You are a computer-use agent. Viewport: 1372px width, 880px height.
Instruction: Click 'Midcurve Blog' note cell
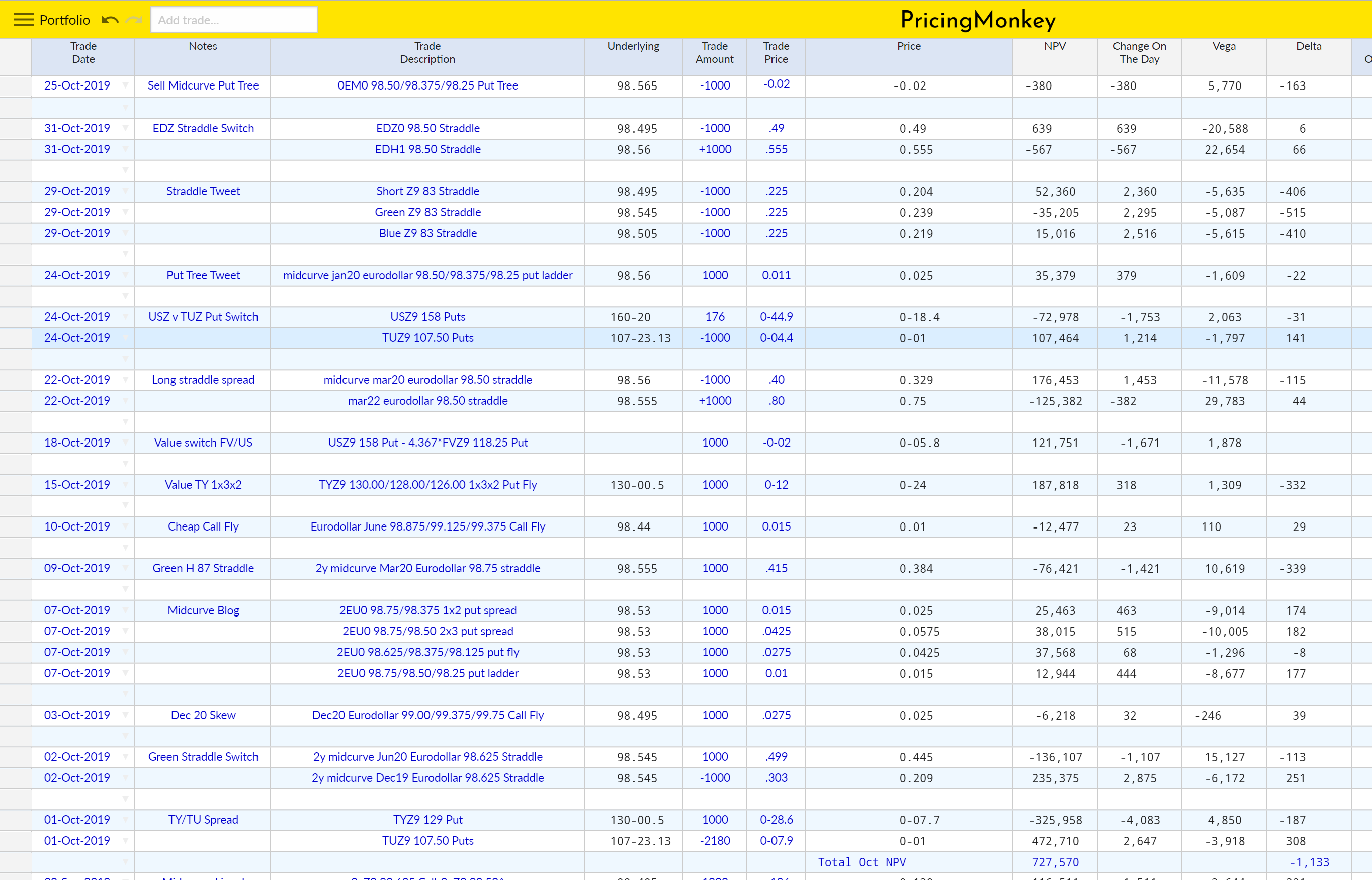203,611
